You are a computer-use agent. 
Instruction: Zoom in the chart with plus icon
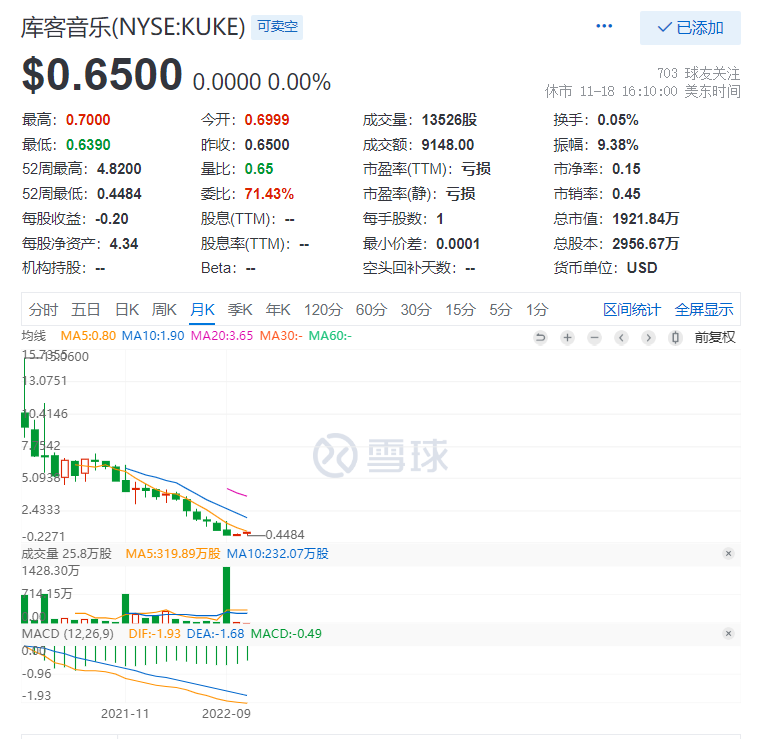[x=567, y=337]
